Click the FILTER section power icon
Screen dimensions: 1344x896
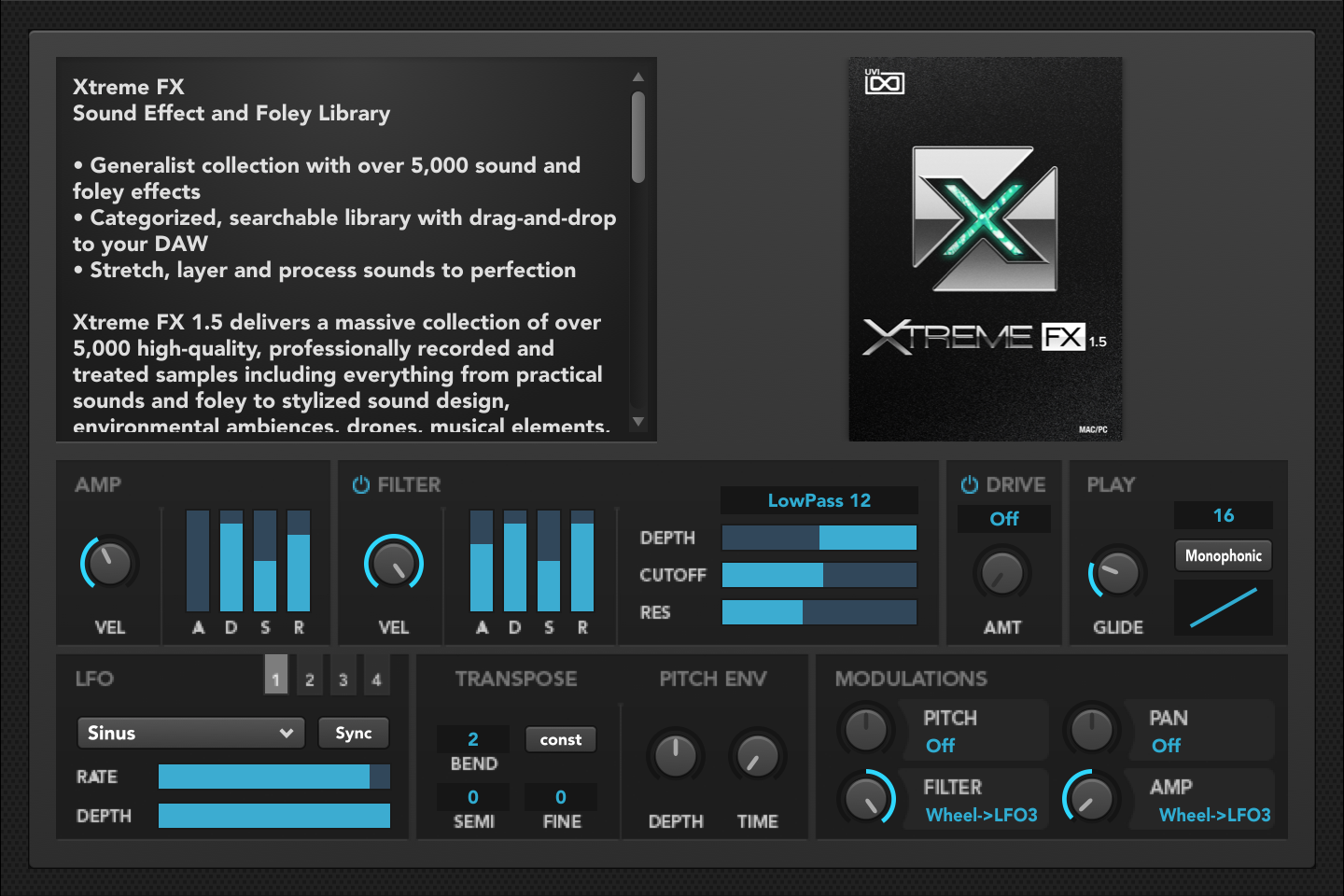[359, 484]
